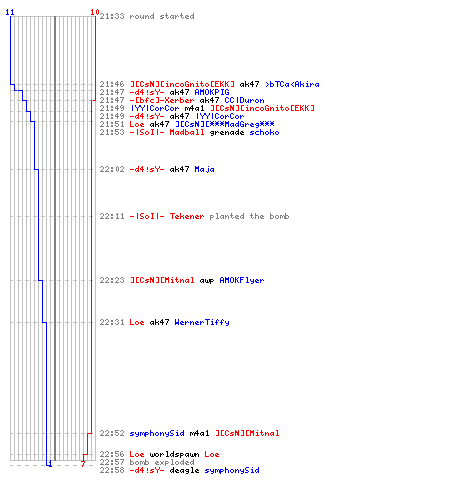Click the red survivor count 7 at graph bottom
This screenshot has height=500, width=450.
tap(83, 464)
